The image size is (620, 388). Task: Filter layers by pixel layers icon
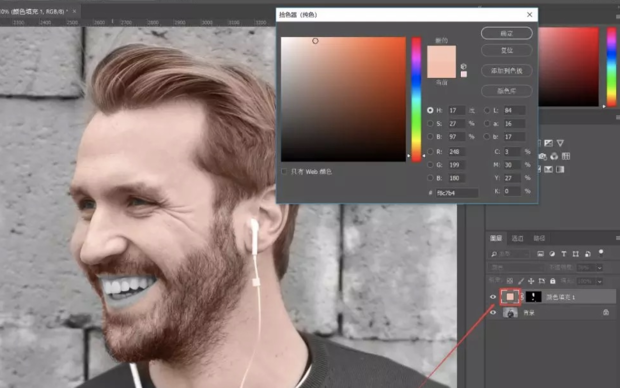(x=540, y=254)
